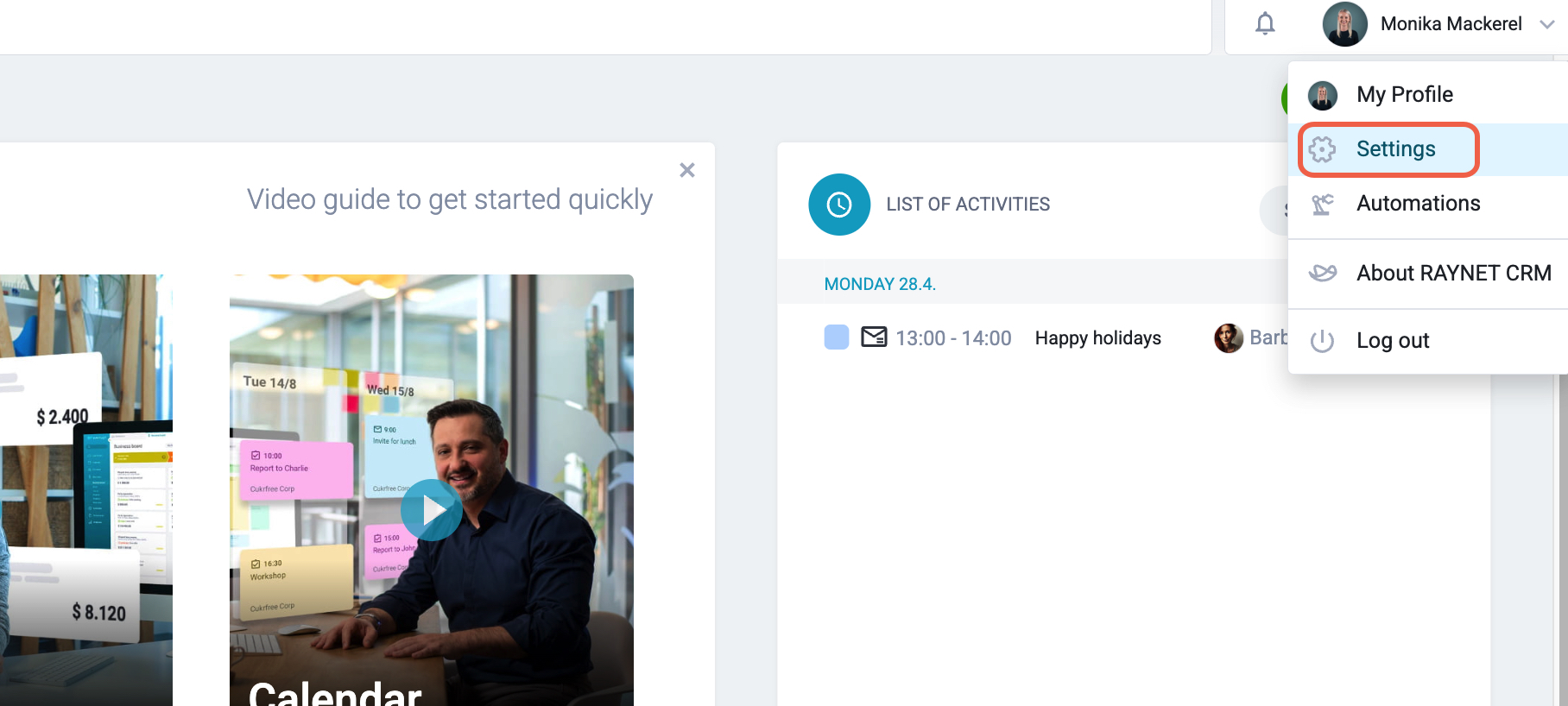Click the MONDAY 28.4. date header
Viewport: 1568px width, 706px height.
coord(880,284)
